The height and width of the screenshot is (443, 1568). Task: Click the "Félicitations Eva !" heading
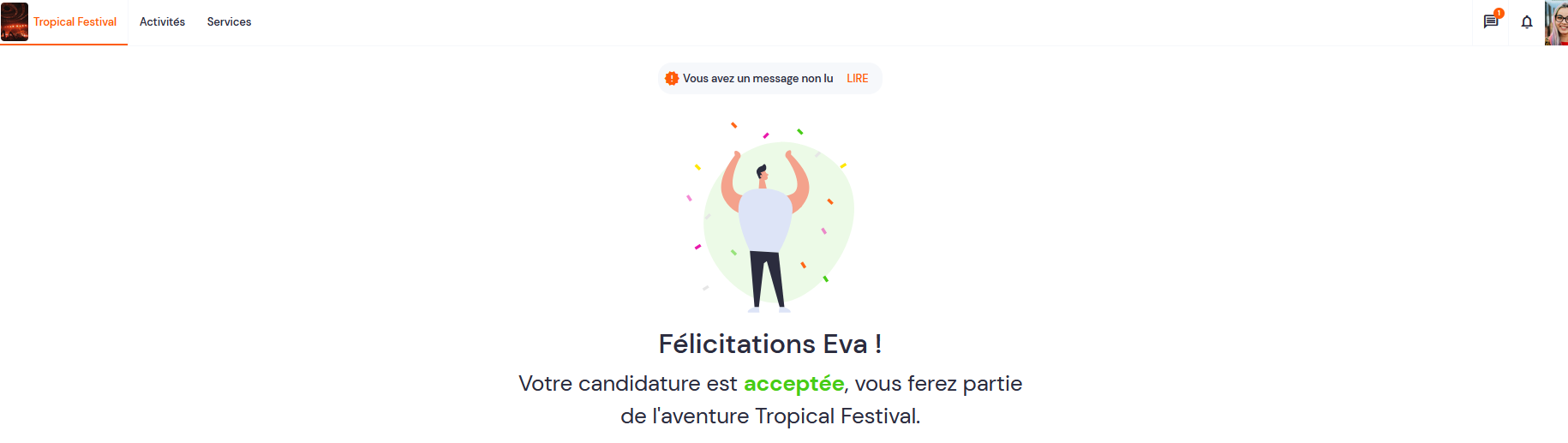pos(769,344)
